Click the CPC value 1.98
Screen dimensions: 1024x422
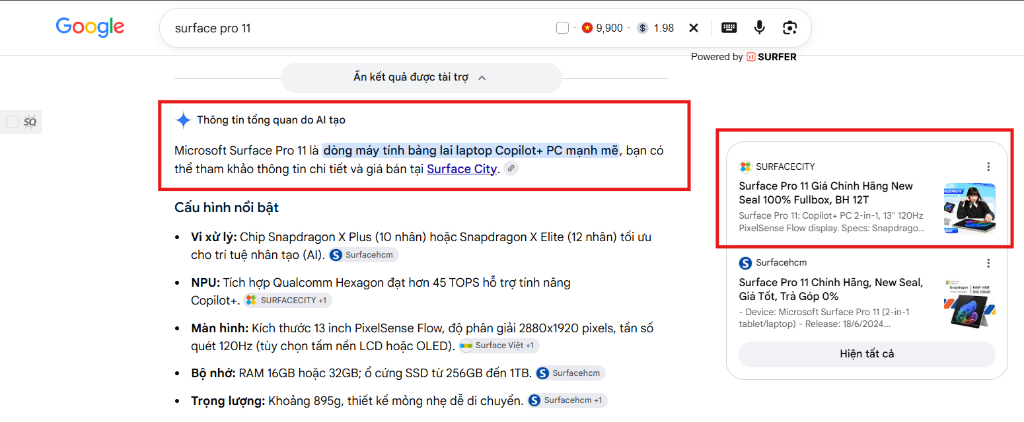(664, 28)
